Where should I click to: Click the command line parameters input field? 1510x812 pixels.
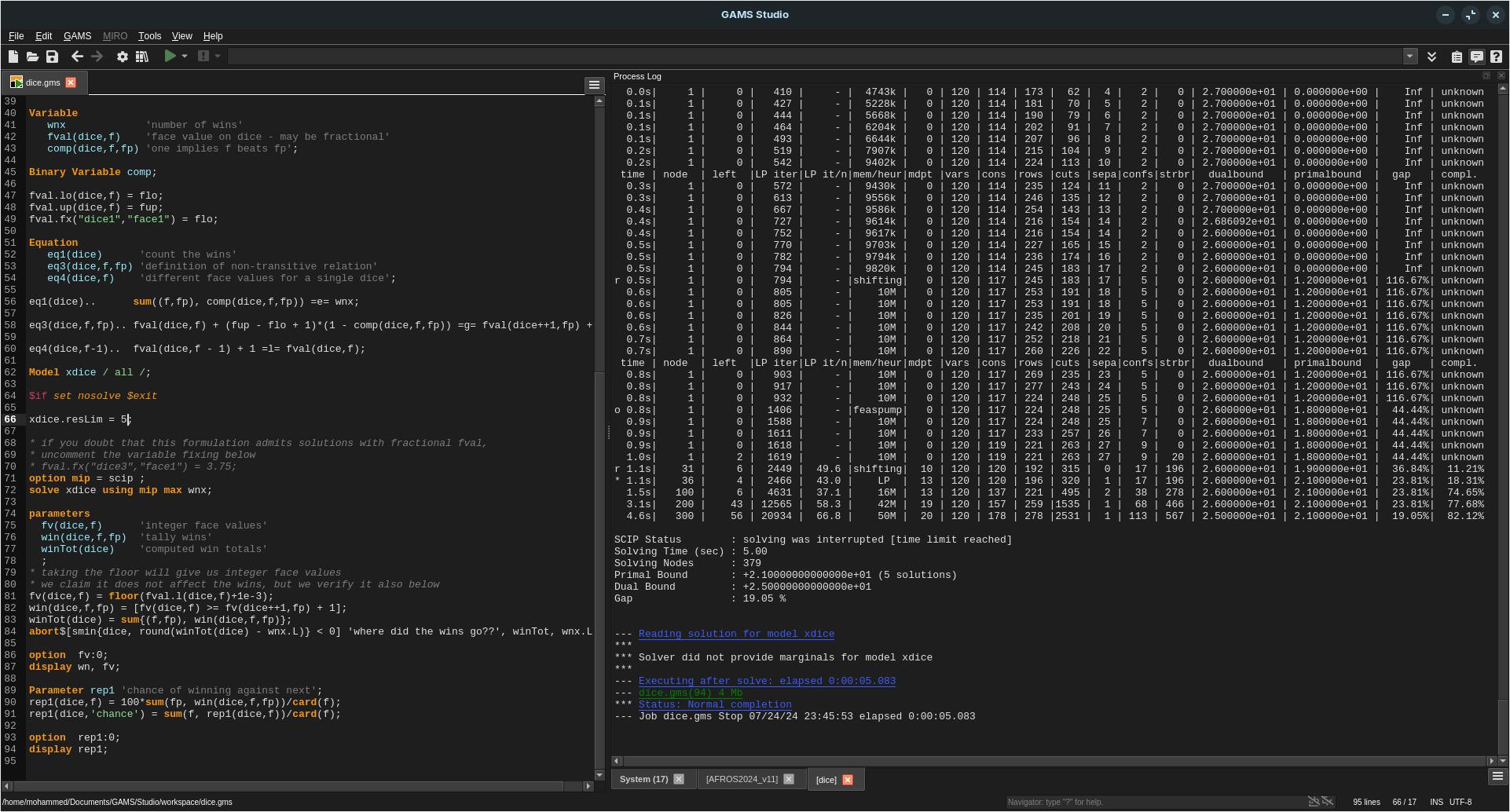pyautogui.click(x=815, y=57)
